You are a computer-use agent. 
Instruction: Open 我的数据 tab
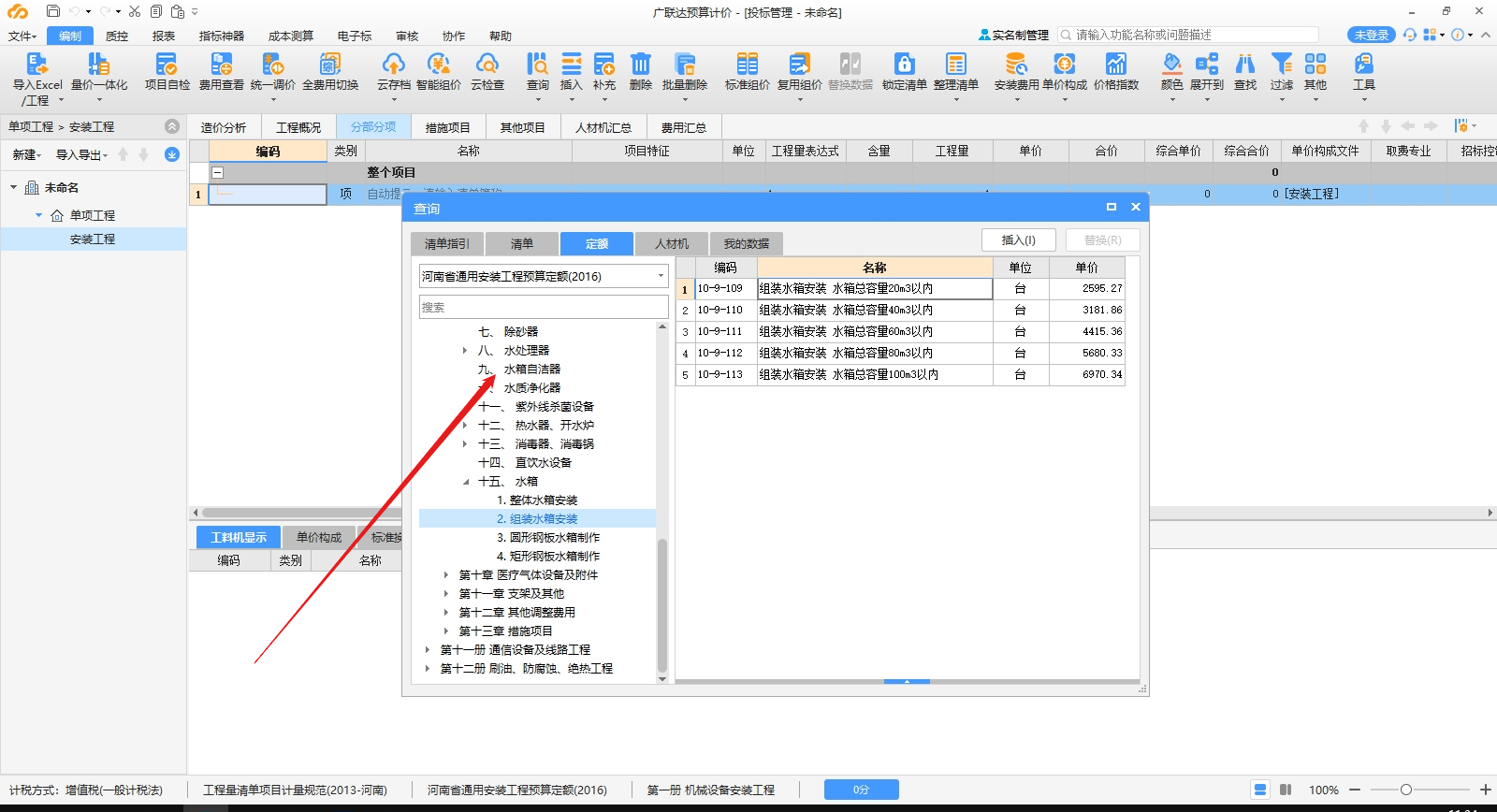point(747,244)
